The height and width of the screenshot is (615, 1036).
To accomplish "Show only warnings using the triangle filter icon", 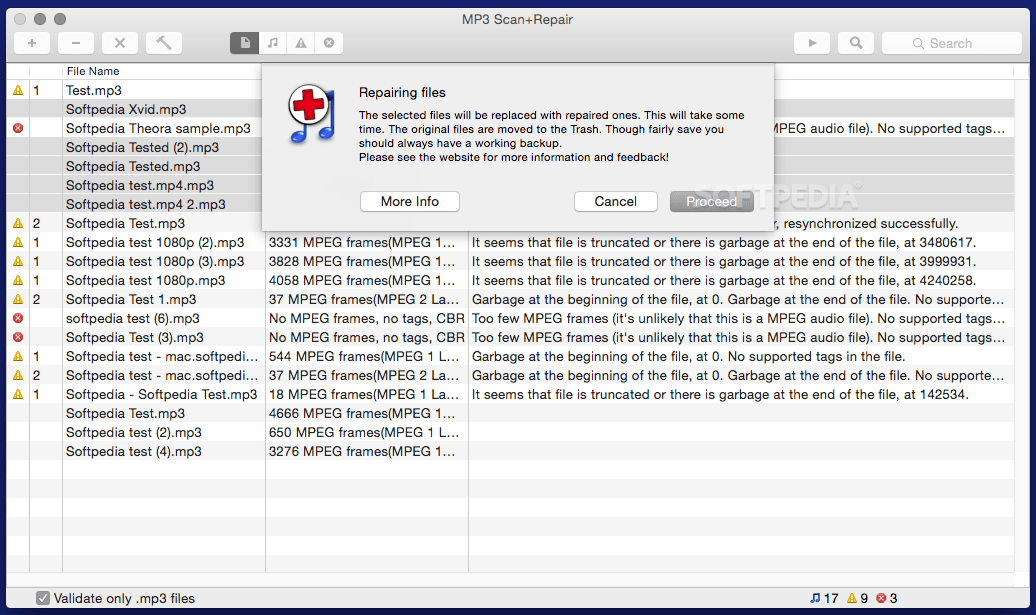I will [300, 43].
